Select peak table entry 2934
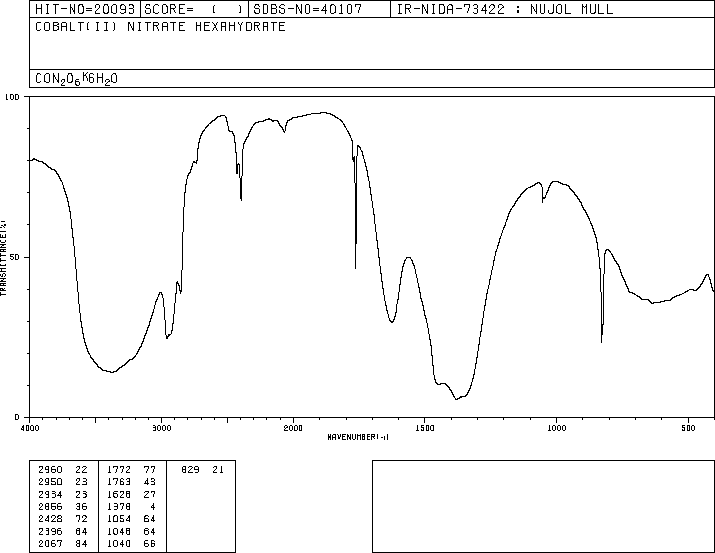715x553 pixels. pos(50,495)
